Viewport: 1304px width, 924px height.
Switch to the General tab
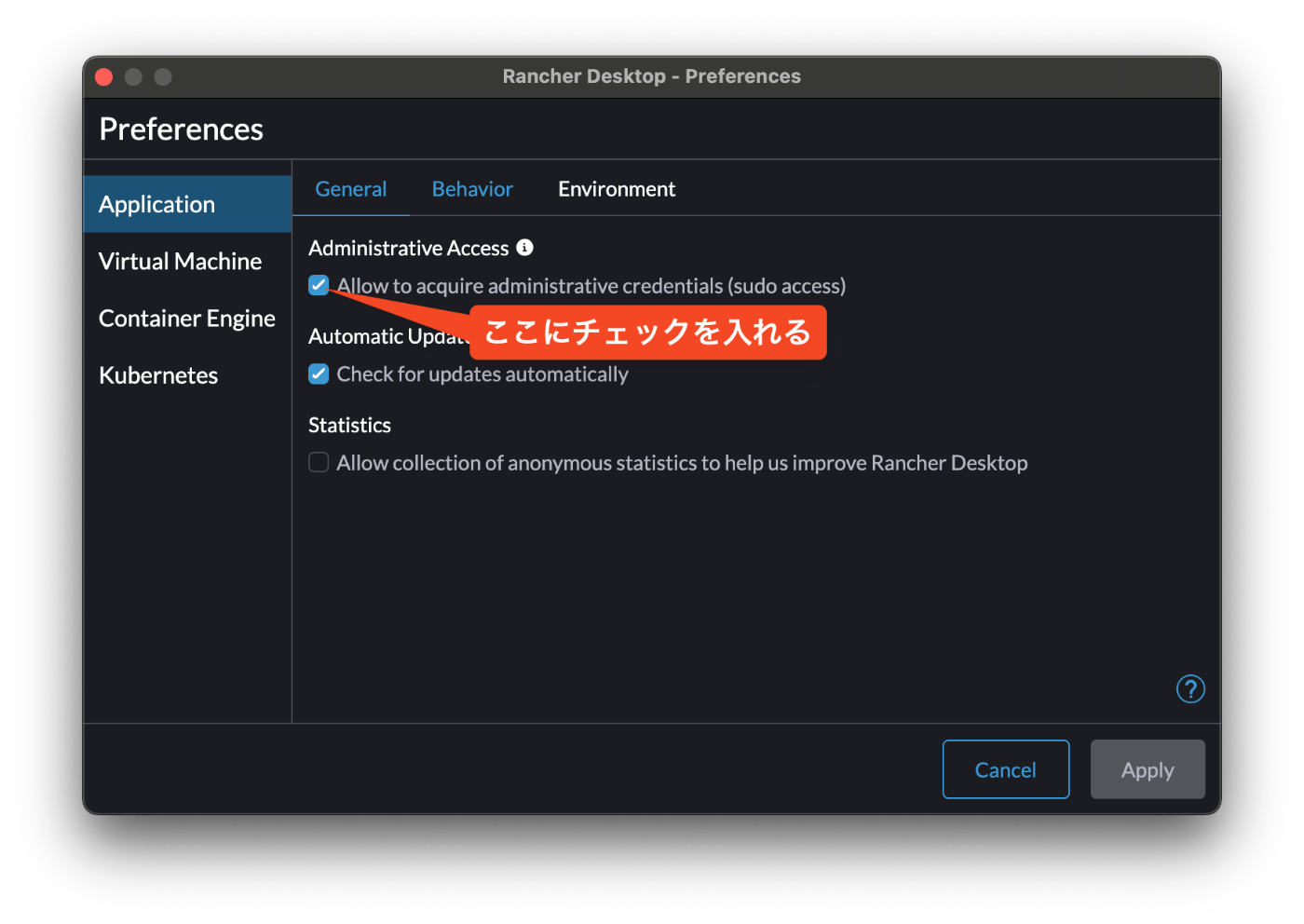coord(351,189)
